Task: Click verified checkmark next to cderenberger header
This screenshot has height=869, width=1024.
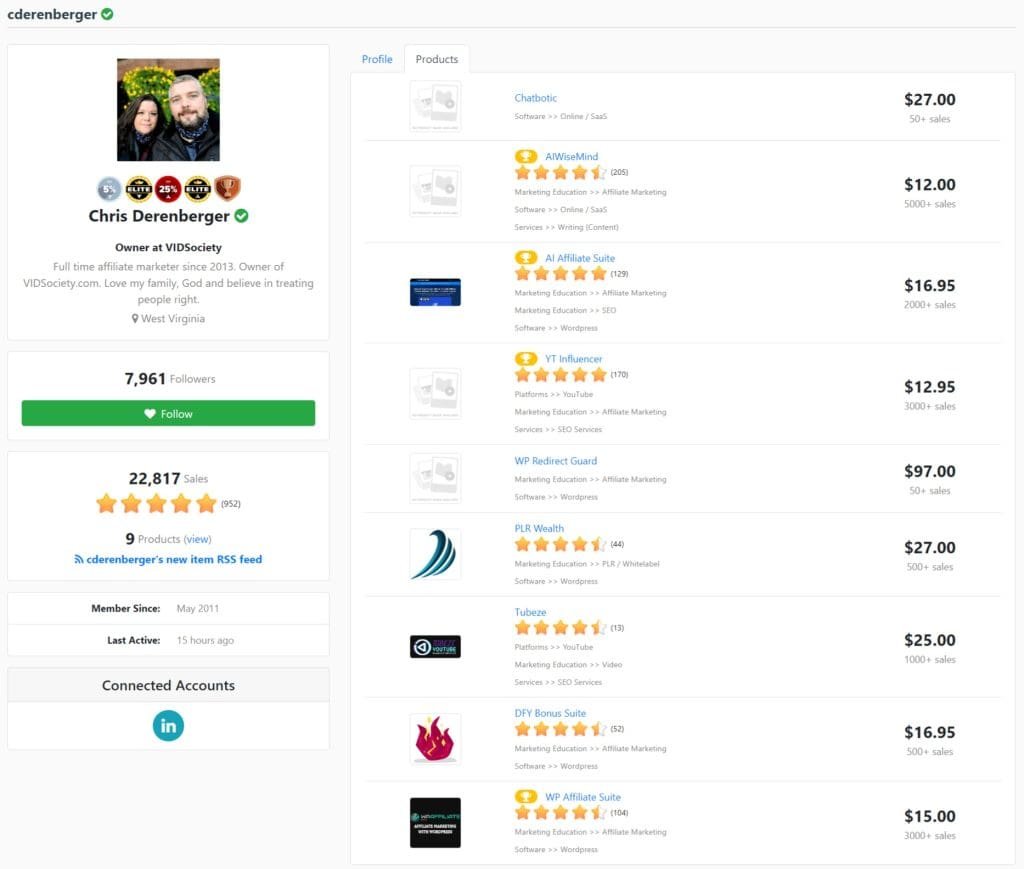Action: pyautogui.click(x=107, y=14)
